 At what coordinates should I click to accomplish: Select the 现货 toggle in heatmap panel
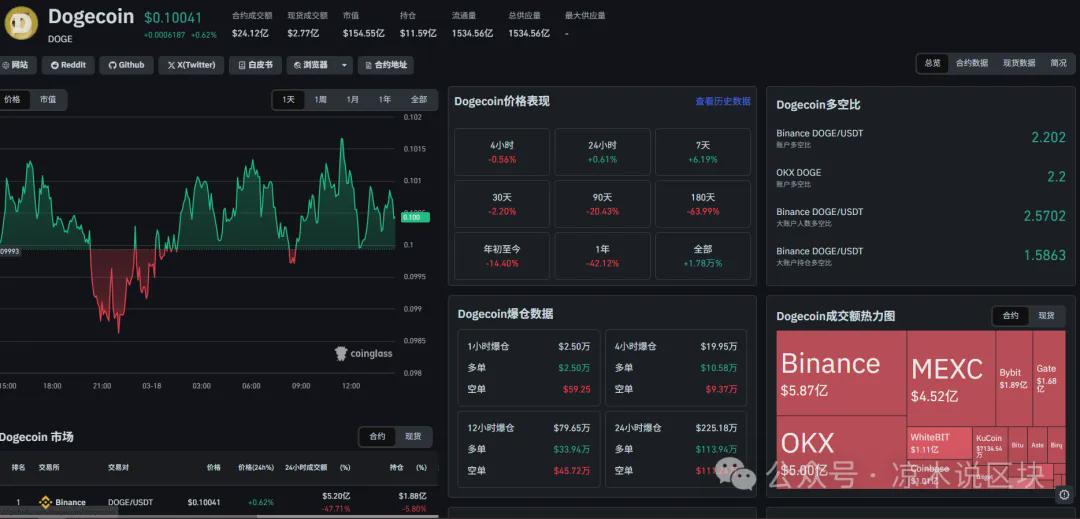[x=1046, y=316]
